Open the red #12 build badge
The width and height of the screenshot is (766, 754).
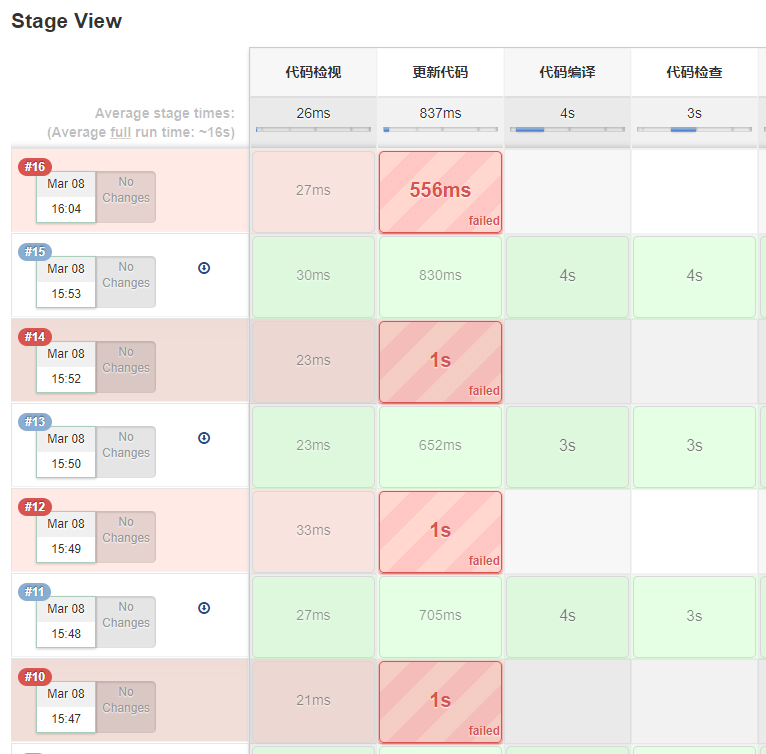click(x=34, y=507)
